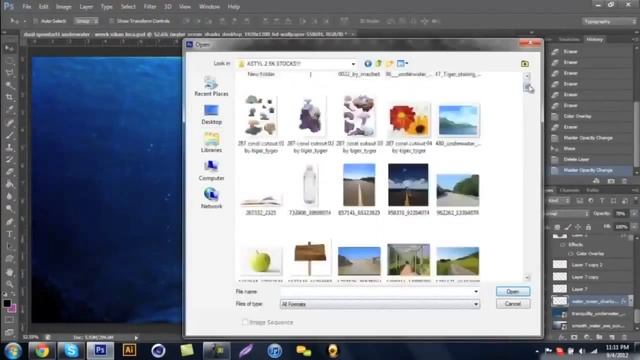Screen dimensions: 640x360
Task: Open Computer in dialog sidebar
Action: pos(211,171)
